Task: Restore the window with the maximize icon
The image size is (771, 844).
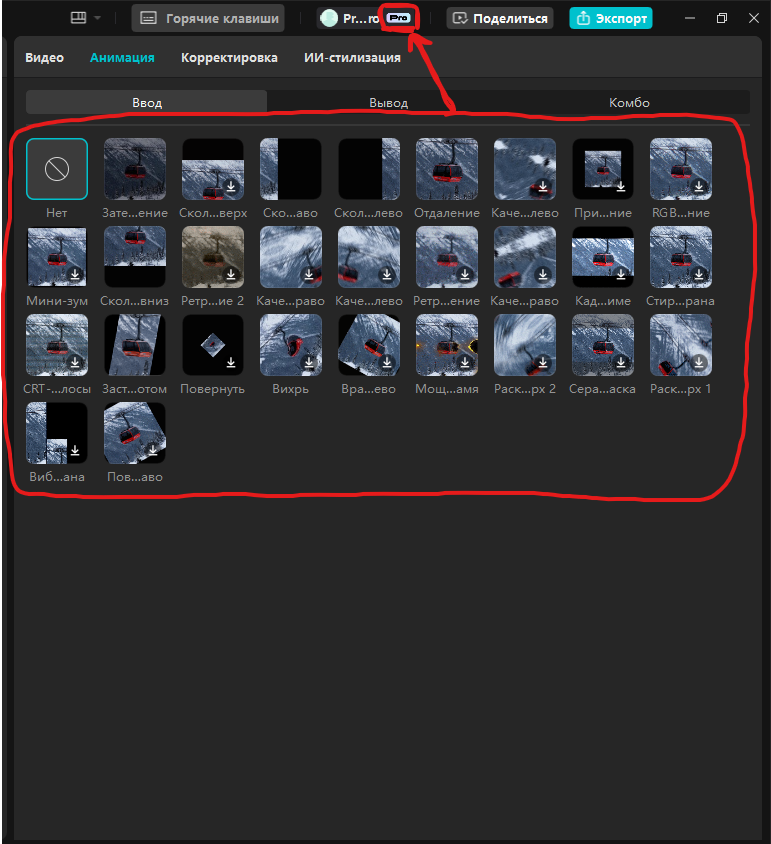Action: (x=722, y=18)
